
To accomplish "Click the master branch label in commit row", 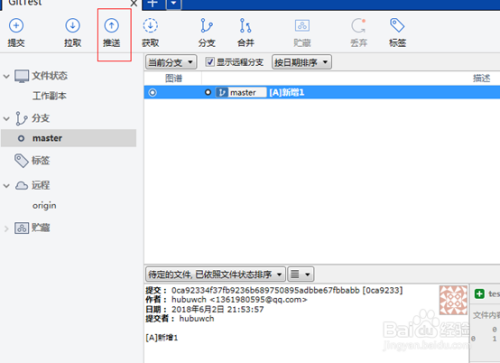I will [x=241, y=92].
